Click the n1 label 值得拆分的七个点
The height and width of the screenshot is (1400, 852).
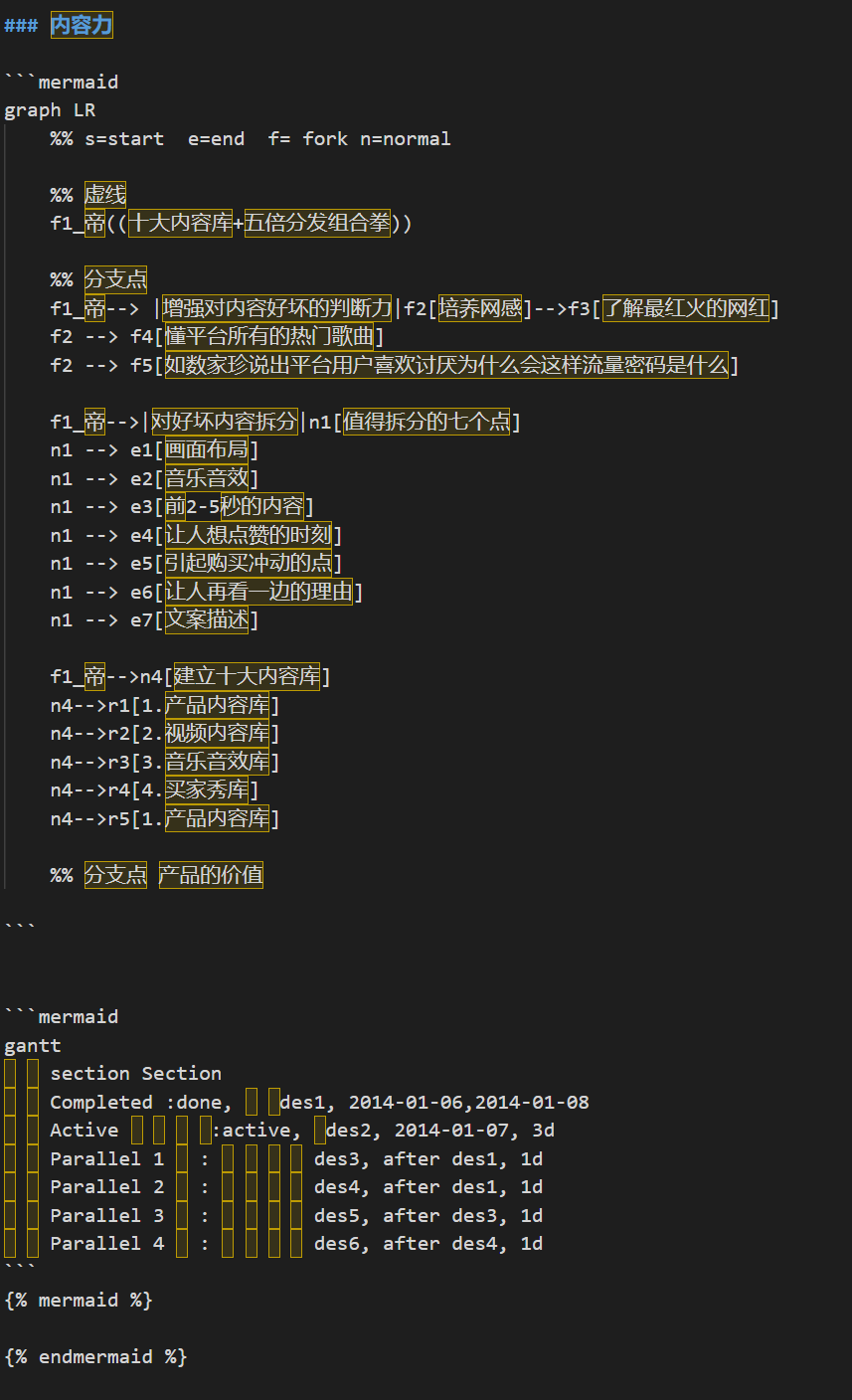point(426,422)
